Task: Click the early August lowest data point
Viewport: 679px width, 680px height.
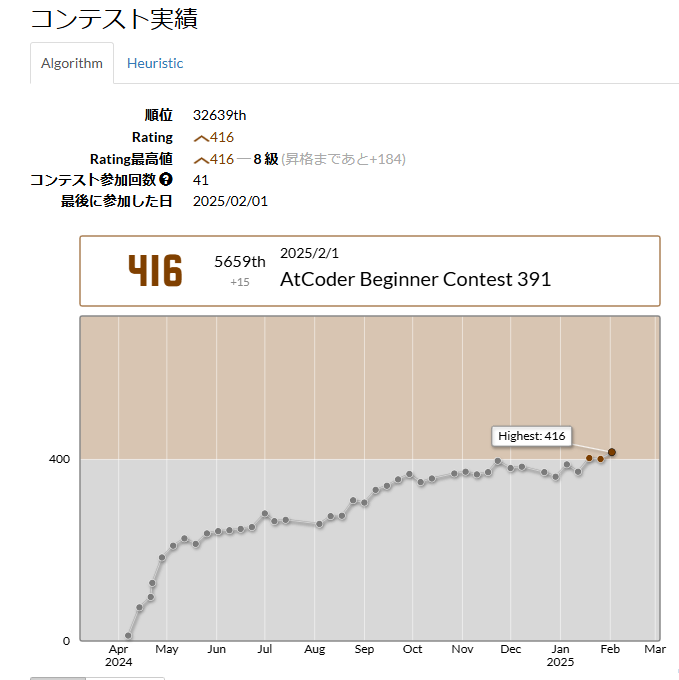Action: (x=320, y=524)
